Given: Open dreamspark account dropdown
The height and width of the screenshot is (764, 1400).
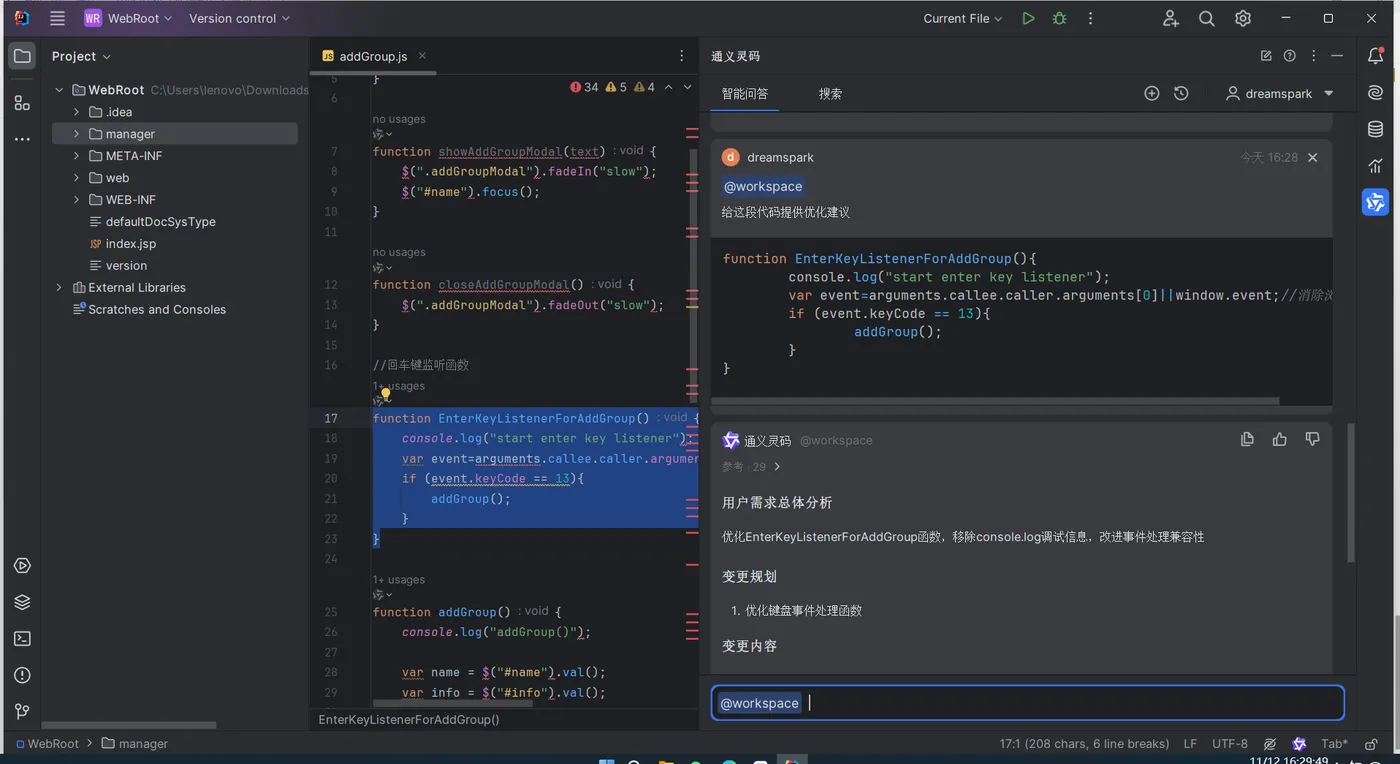Looking at the screenshot, I should click(1280, 93).
